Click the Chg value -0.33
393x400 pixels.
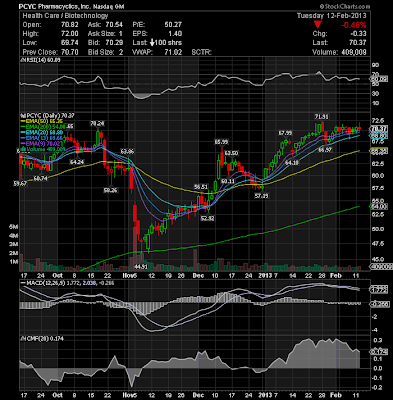358,34
